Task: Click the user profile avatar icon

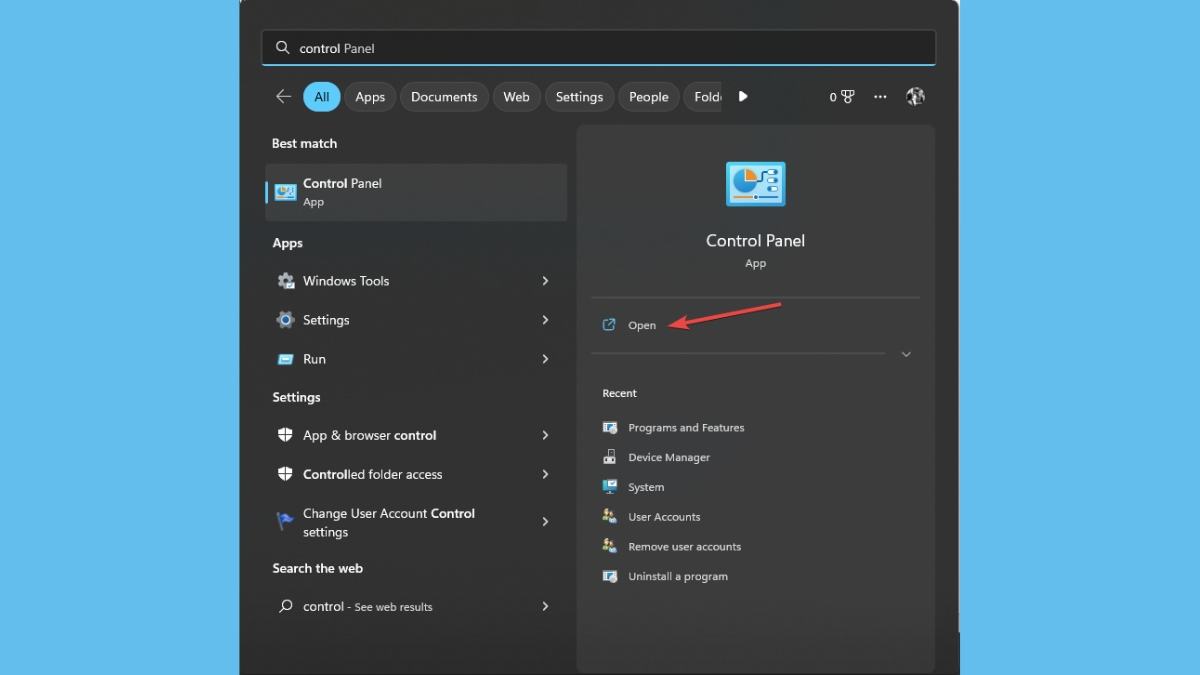Action: (x=915, y=97)
